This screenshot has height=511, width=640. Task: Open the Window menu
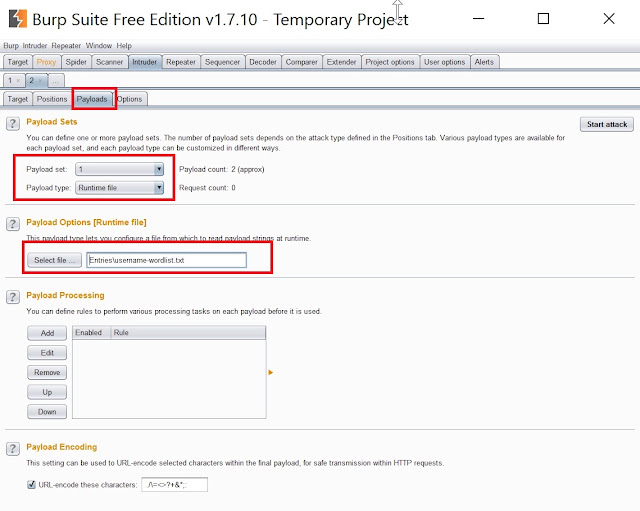(x=99, y=46)
